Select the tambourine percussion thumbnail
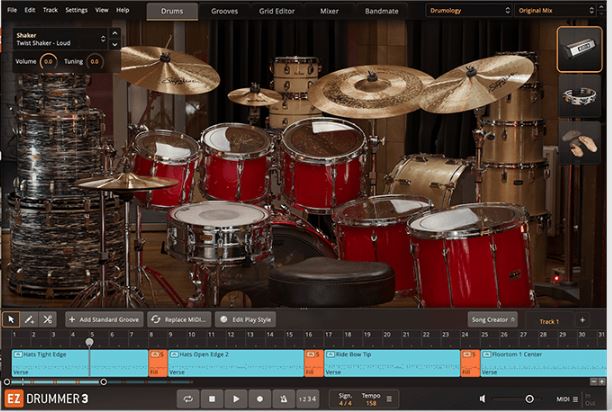Image resolution: width=612 pixels, height=412 pixels. point(580,96)
